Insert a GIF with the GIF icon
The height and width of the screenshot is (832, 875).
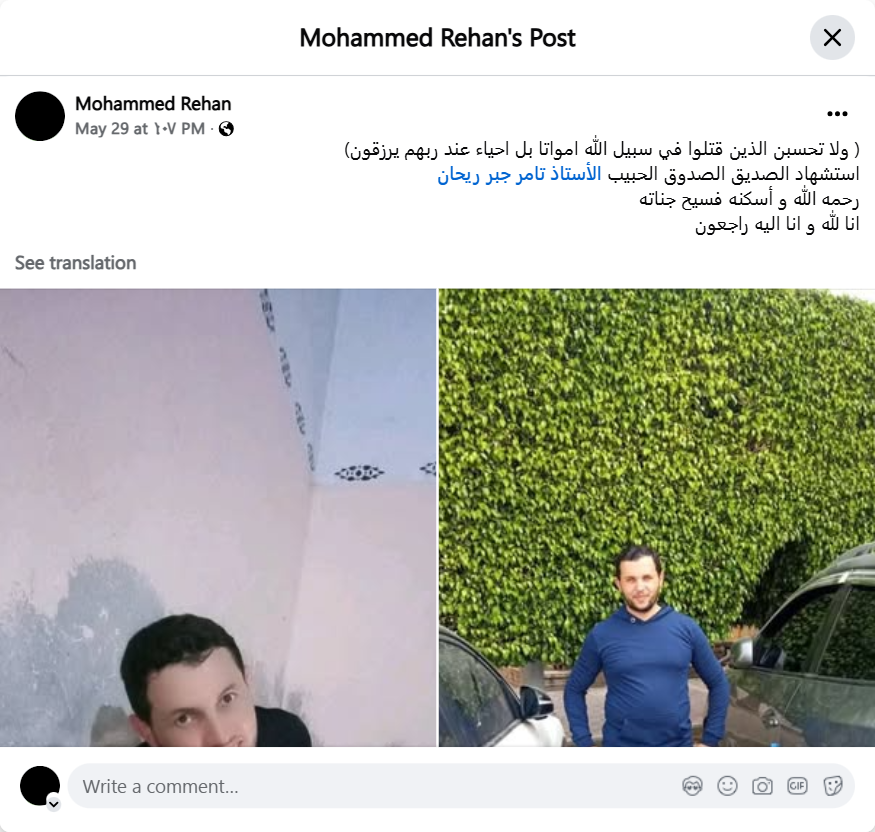pyautogui.click(x=797, y=786)
